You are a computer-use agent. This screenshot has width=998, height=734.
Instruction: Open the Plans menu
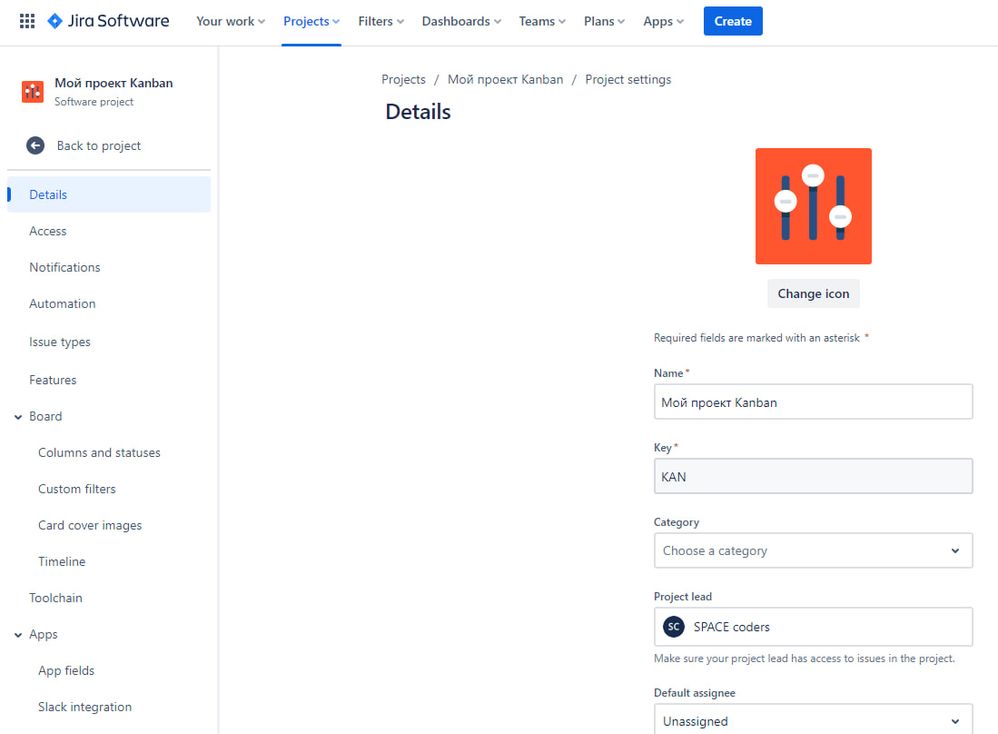(x=604, y=21)
